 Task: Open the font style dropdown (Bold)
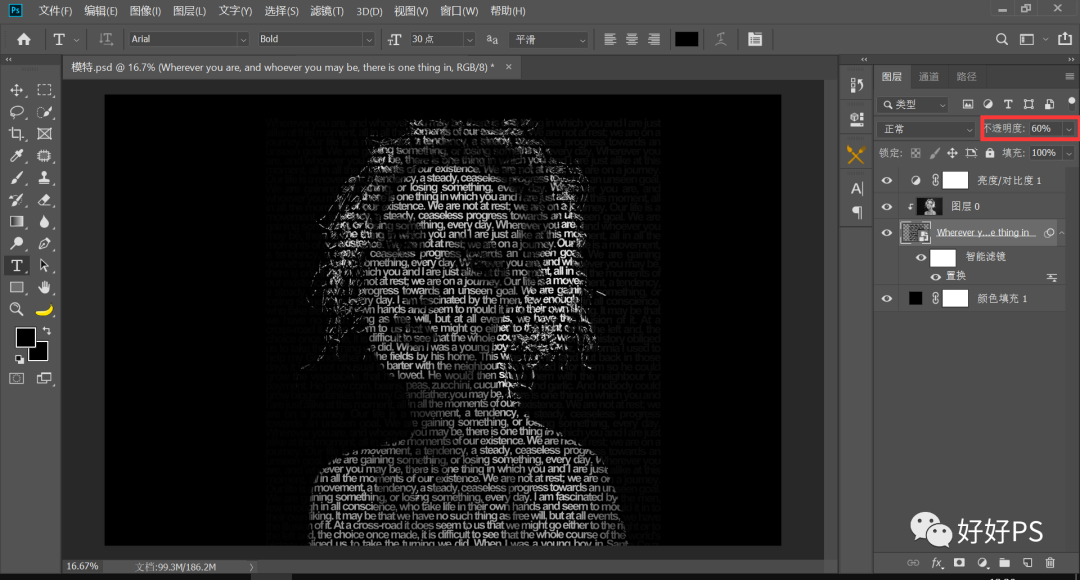click(x=368, y=40)
